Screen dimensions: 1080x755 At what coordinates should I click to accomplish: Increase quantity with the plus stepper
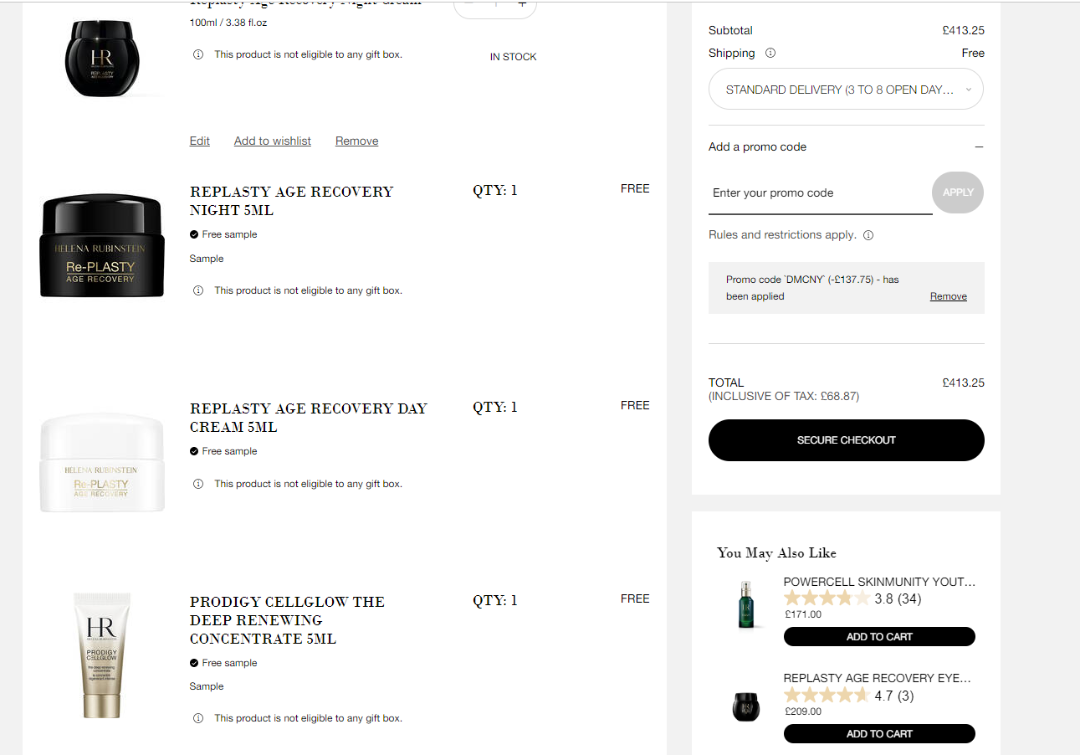(522, 4)
